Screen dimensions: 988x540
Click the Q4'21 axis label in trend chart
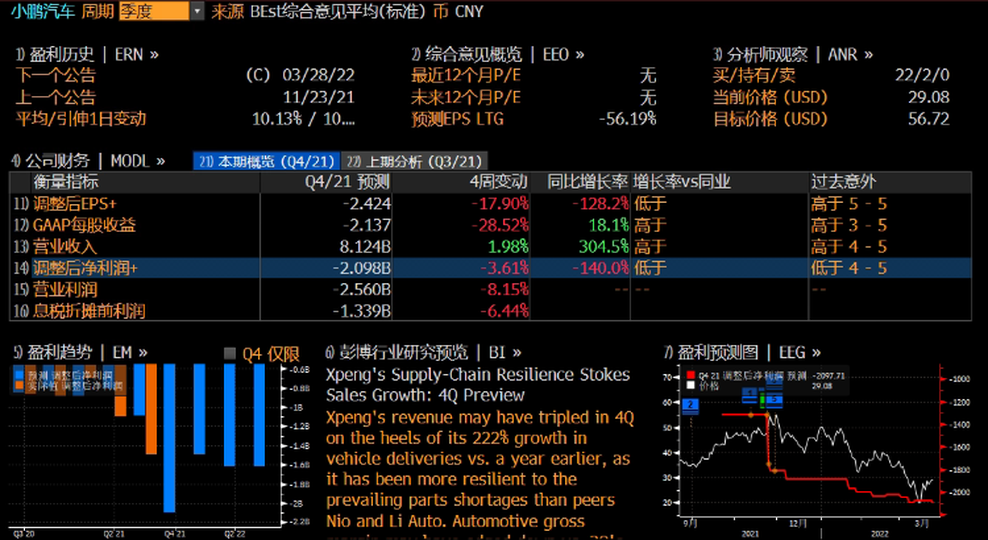[175, 534]
